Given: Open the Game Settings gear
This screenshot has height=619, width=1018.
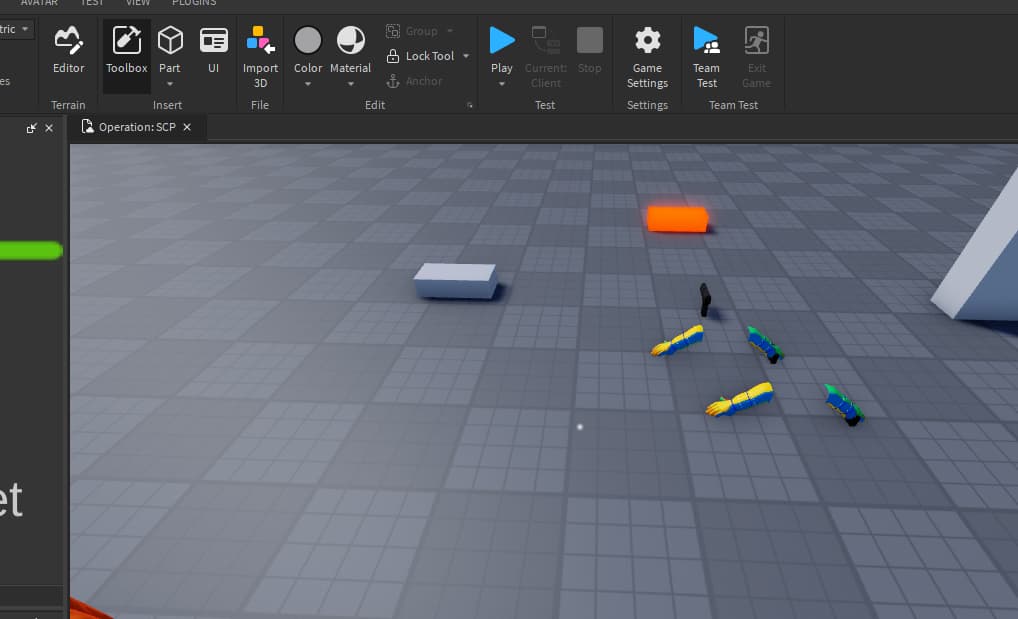Looking at the screenshot, I should pos(647,50).
